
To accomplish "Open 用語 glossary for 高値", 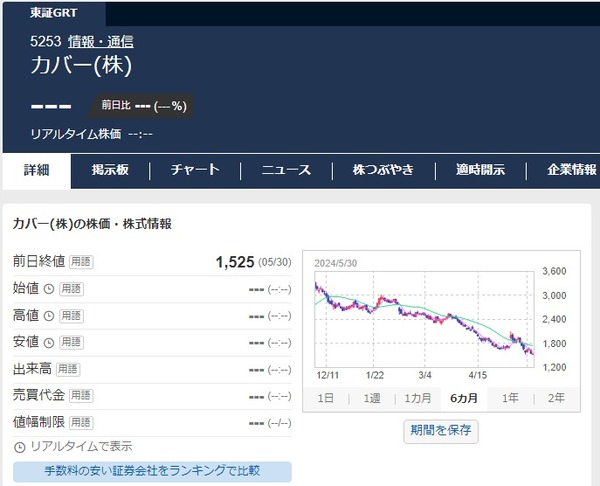I will click(x=72, y=316).
